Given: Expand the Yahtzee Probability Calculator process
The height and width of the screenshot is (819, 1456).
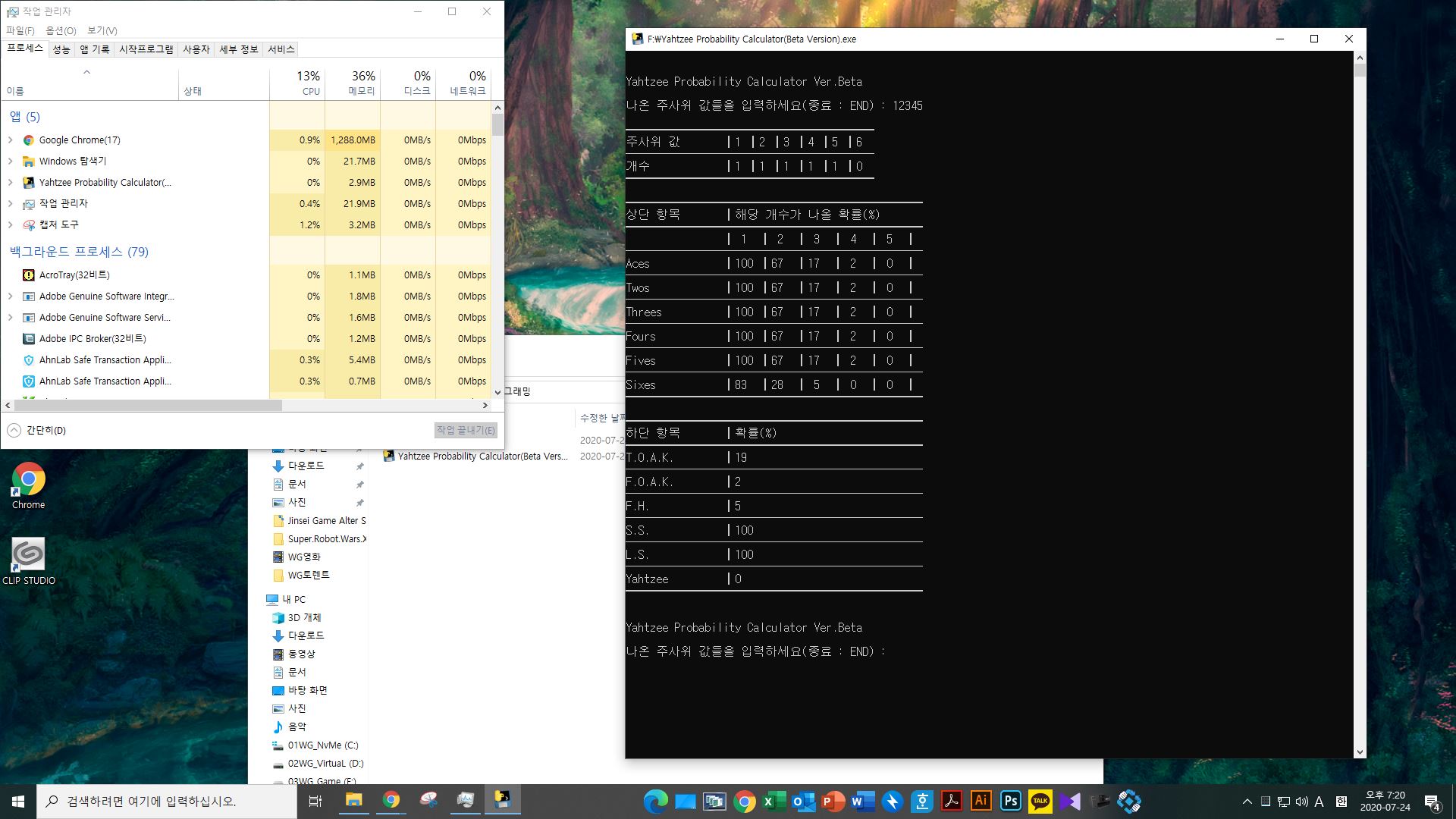Looking at the screenshot, I should 11,183.
